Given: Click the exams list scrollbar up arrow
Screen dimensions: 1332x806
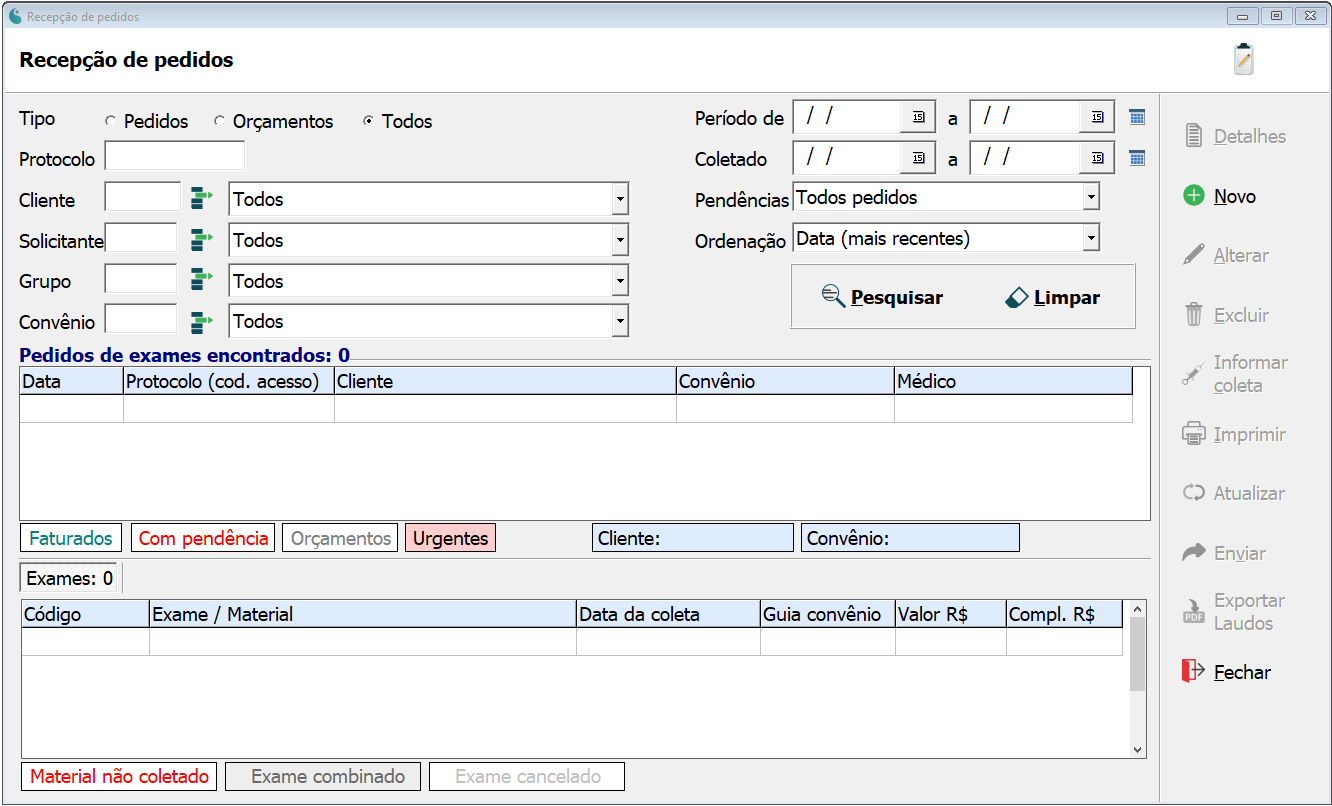Looking at the screenshot, I should (x=1138, y=609).
